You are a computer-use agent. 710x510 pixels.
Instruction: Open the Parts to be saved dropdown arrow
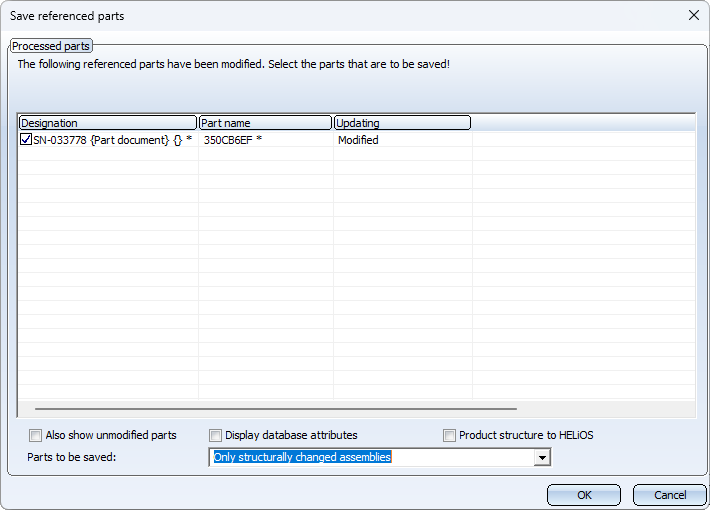pyautogui.click(x=542, y=457)
